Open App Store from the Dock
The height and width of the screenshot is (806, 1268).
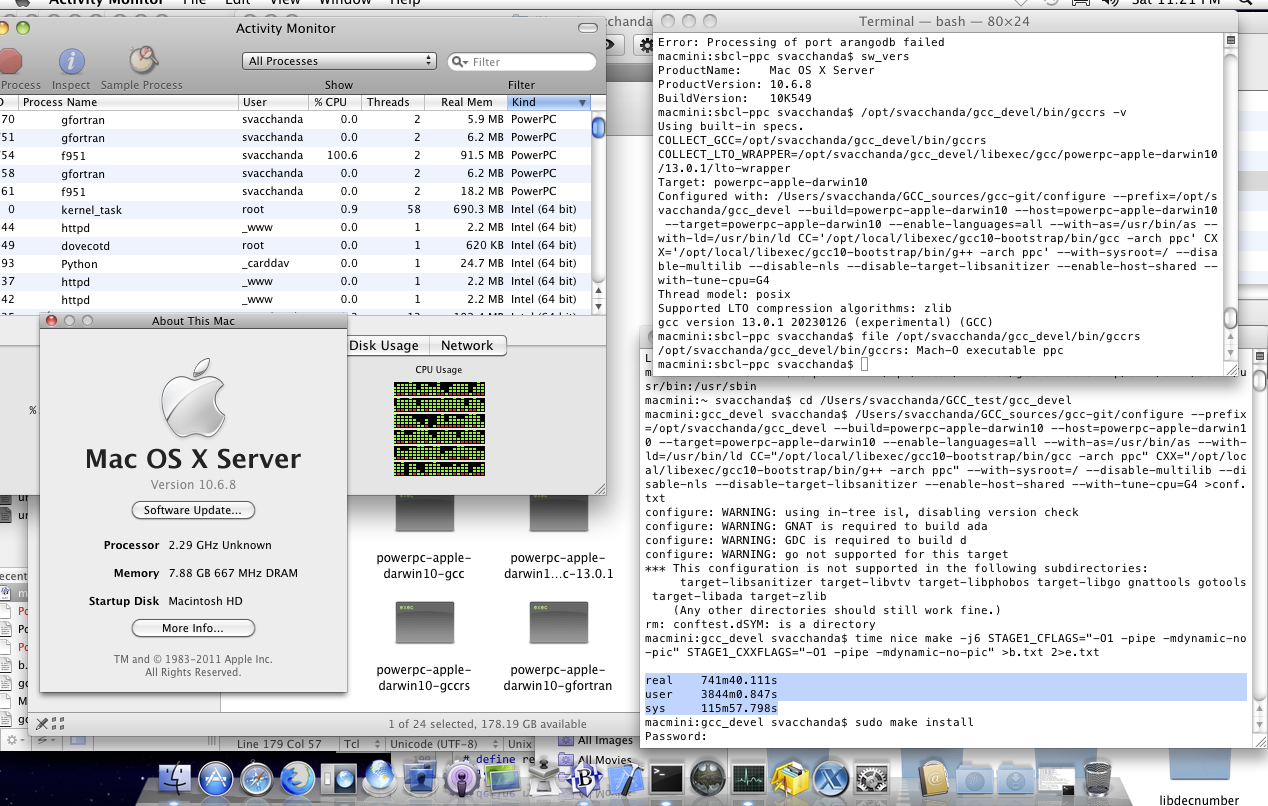click(216, 779)
